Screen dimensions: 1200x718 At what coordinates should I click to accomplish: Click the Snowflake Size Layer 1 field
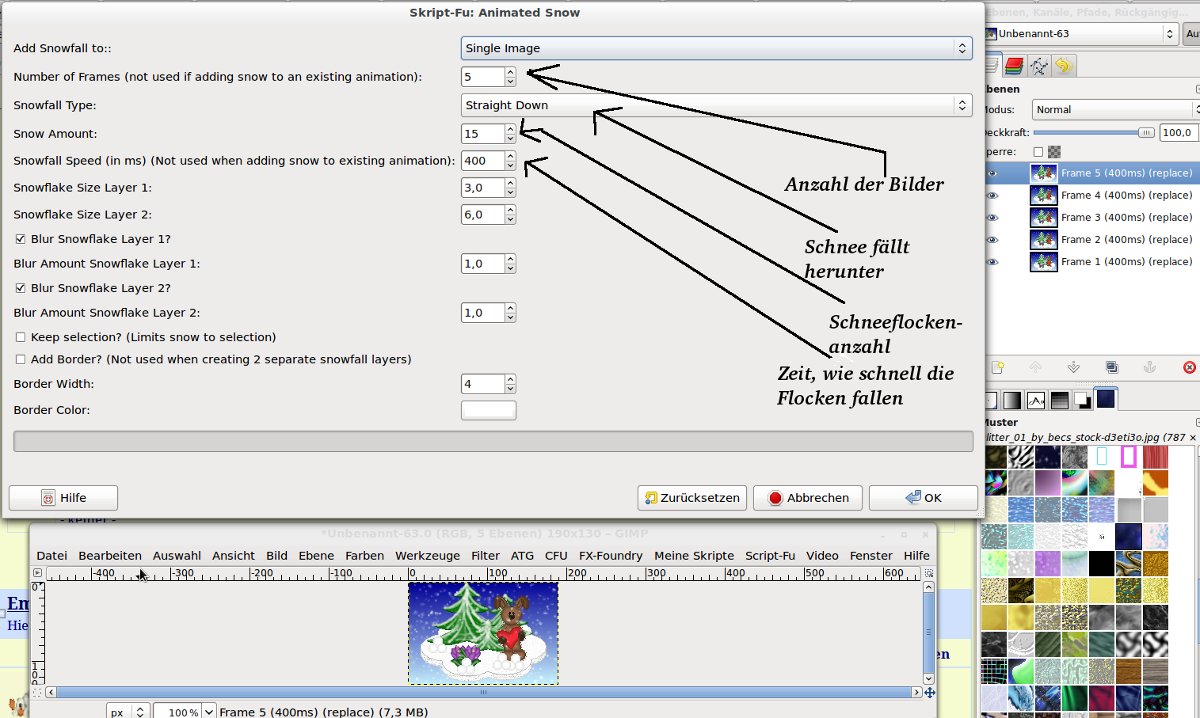click(x=482, y=187)
